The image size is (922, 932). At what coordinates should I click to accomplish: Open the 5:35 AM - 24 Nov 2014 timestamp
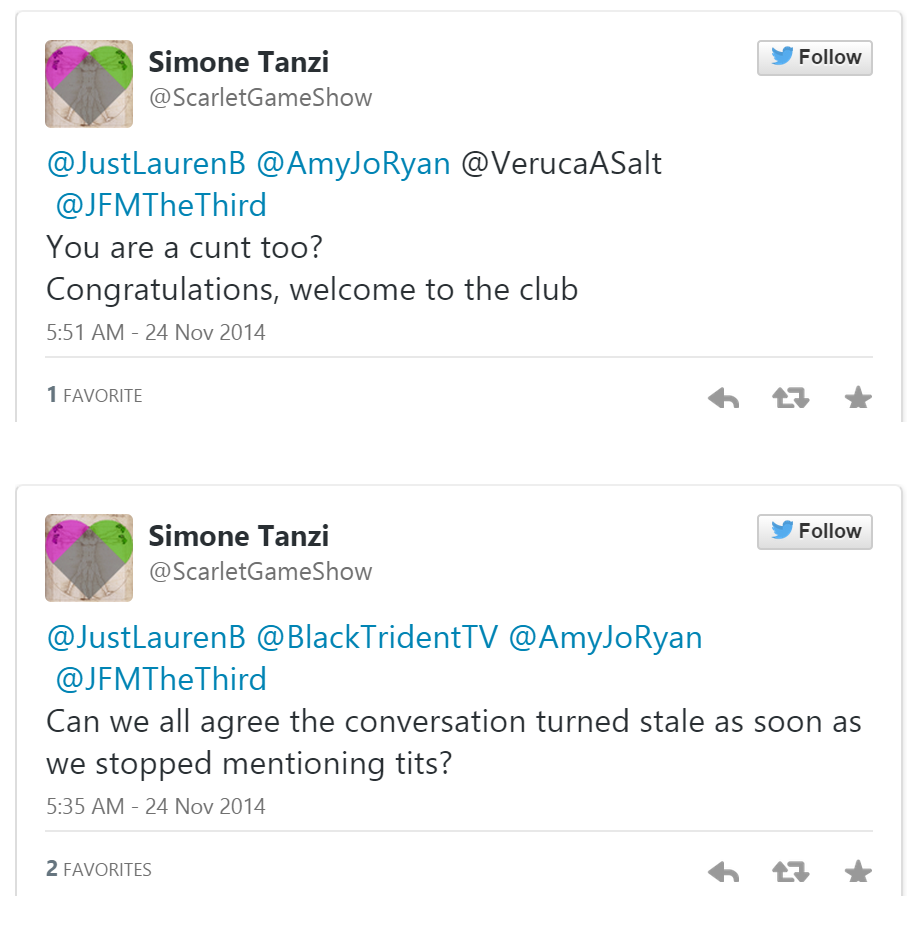(156, 806)
